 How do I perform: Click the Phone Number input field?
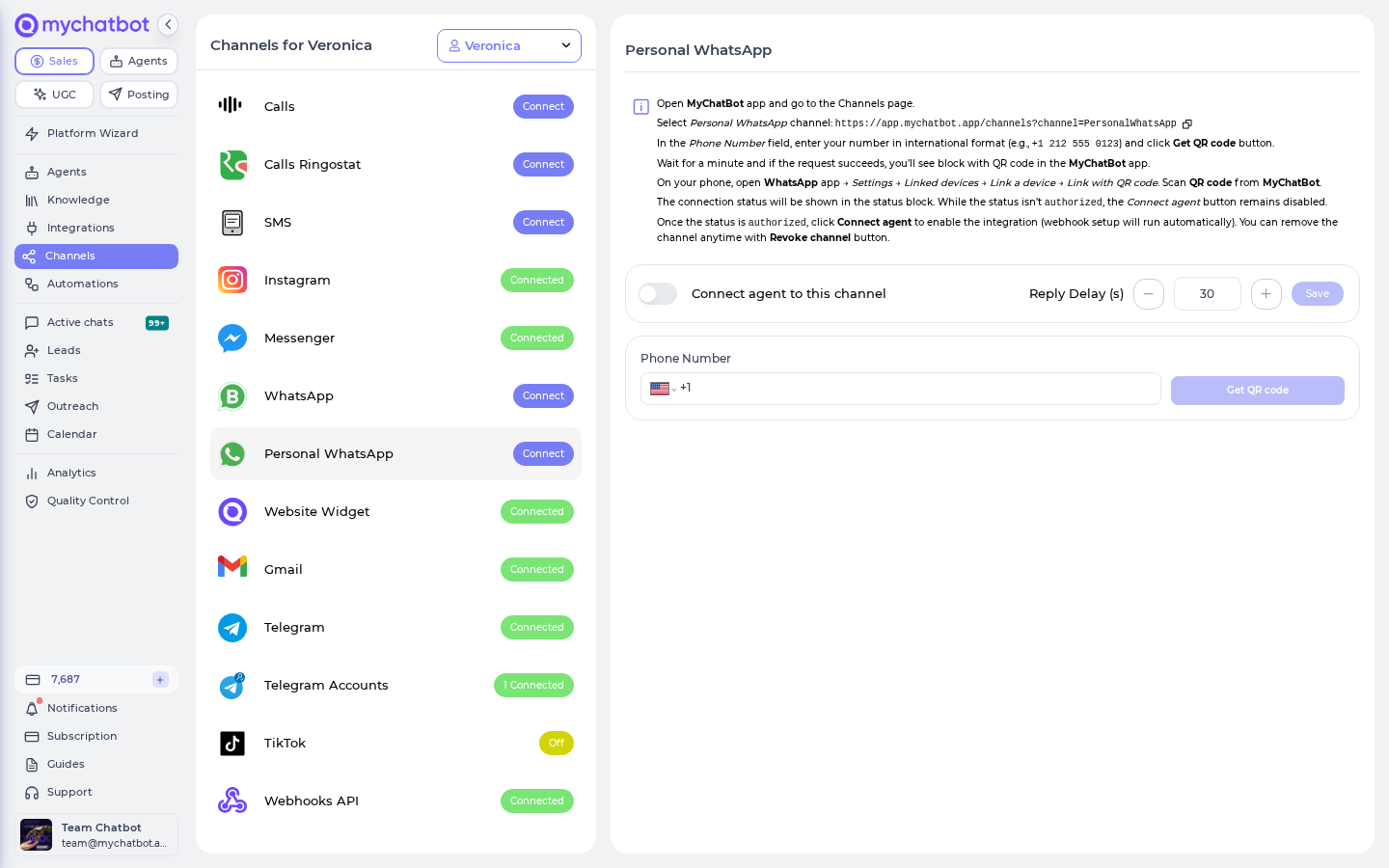(901, 389)
